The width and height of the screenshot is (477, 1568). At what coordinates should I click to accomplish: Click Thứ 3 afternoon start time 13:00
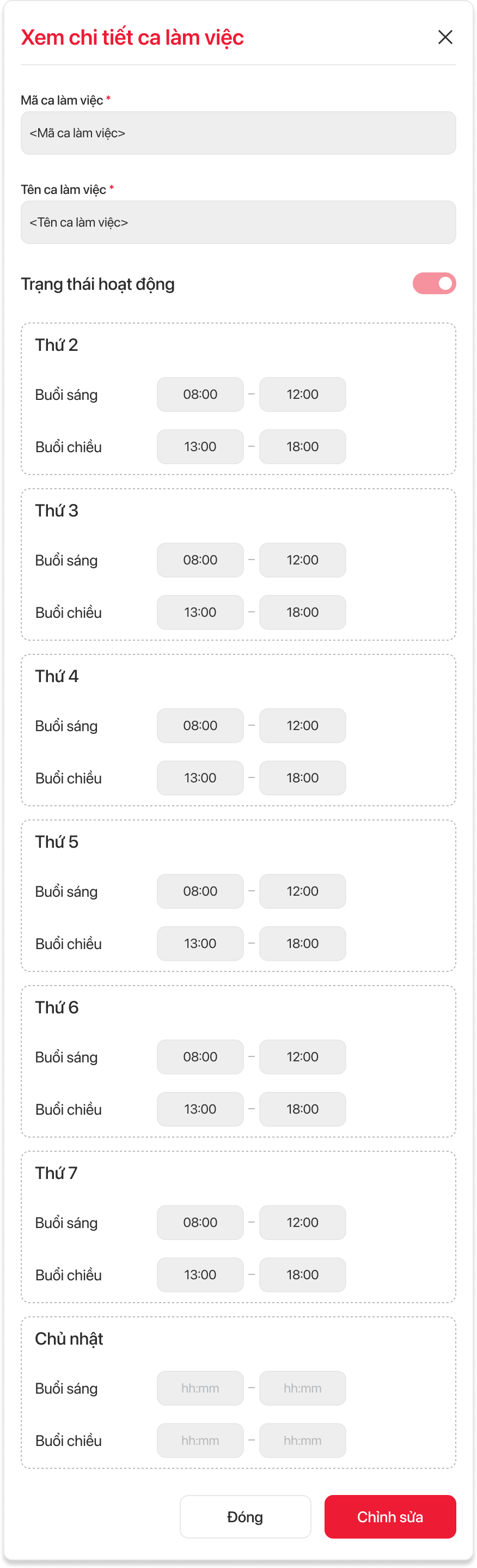[200, 612]
